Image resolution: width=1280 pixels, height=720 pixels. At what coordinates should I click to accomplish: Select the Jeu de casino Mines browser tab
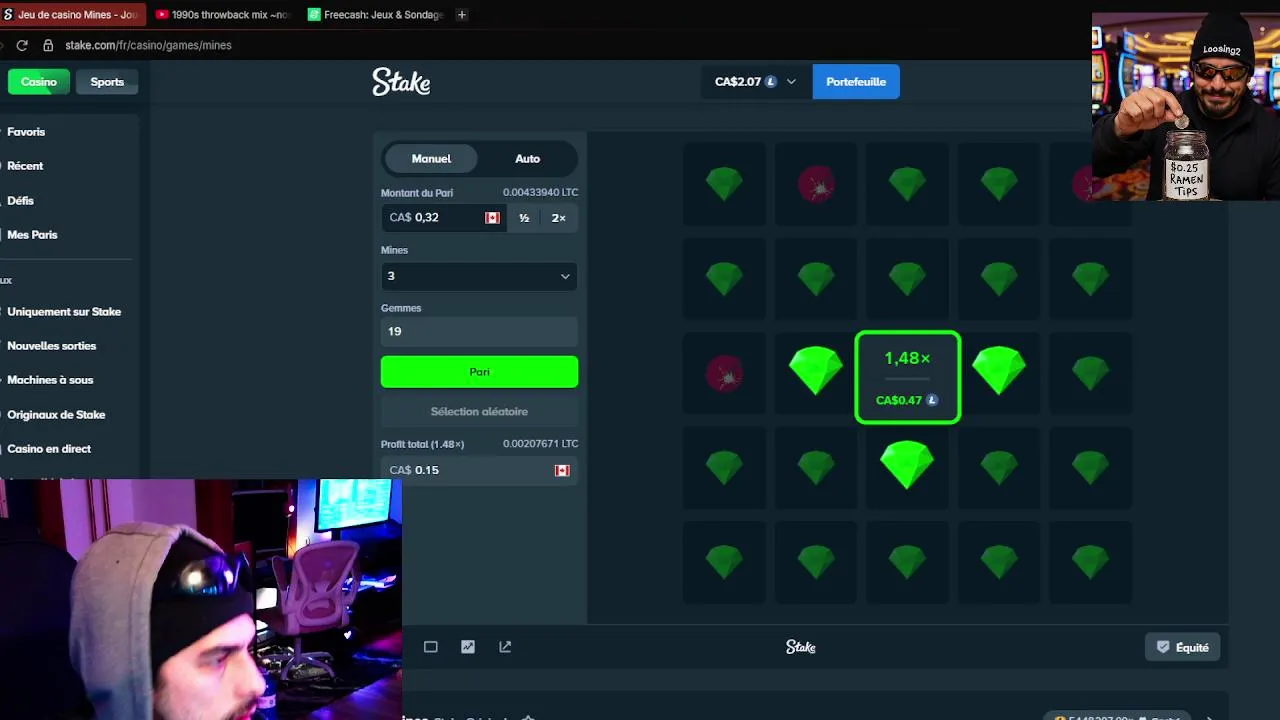72,15
